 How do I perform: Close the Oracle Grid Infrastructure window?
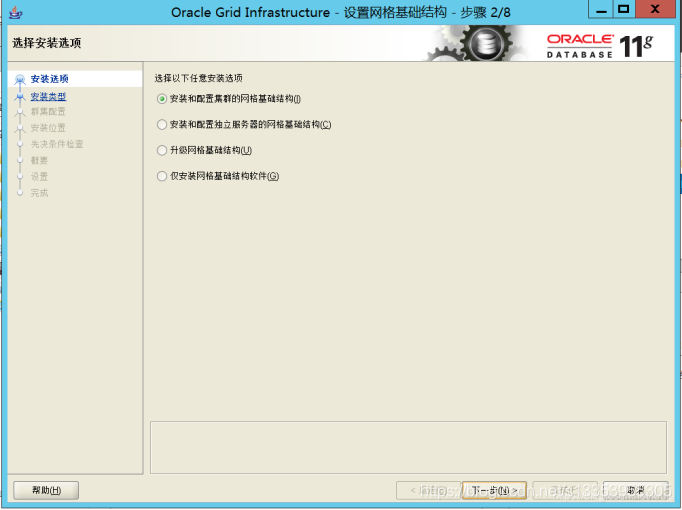[655, 10]
